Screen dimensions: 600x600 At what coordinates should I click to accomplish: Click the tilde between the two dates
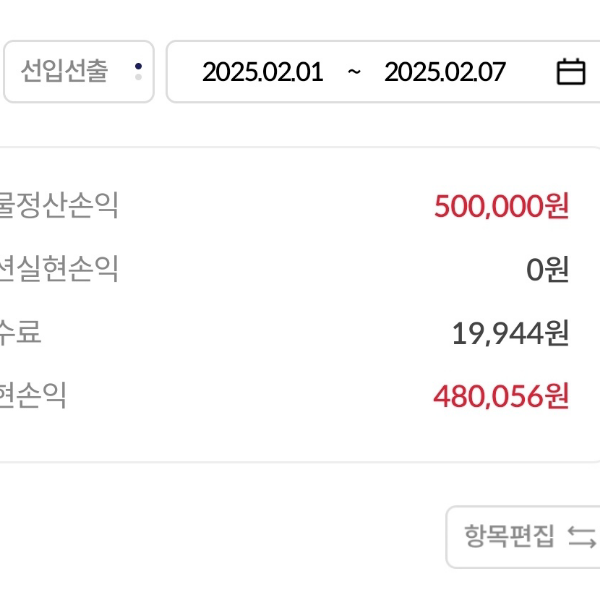[354, 72]
